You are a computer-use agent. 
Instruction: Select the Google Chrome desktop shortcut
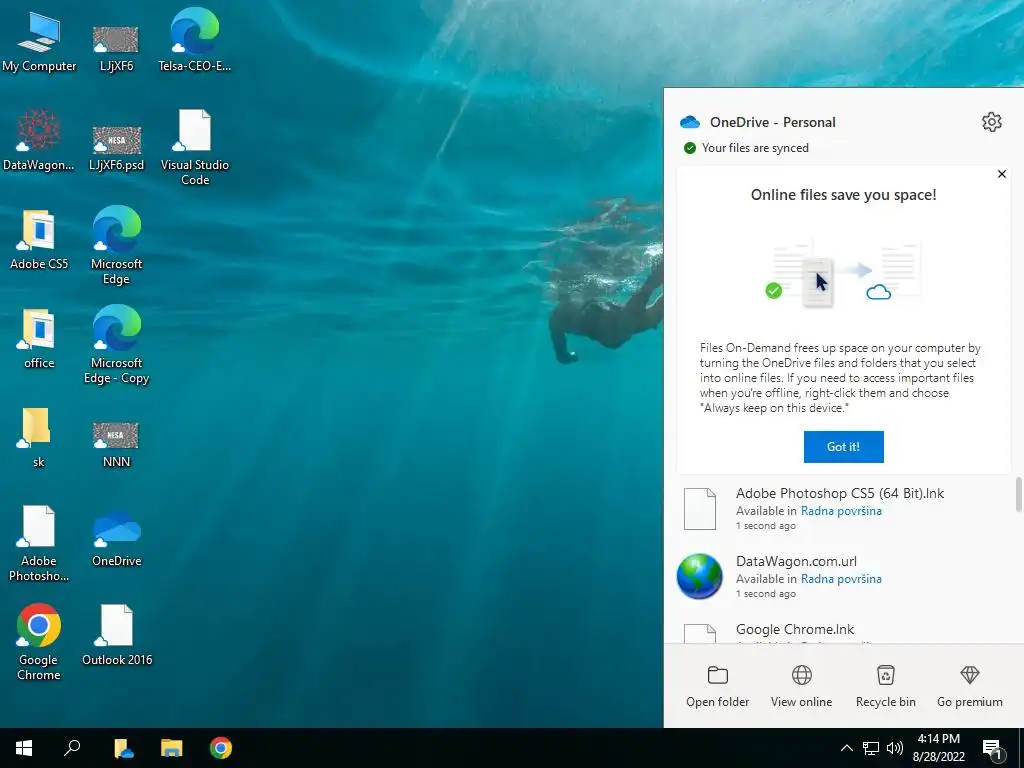tap(39, 643)
